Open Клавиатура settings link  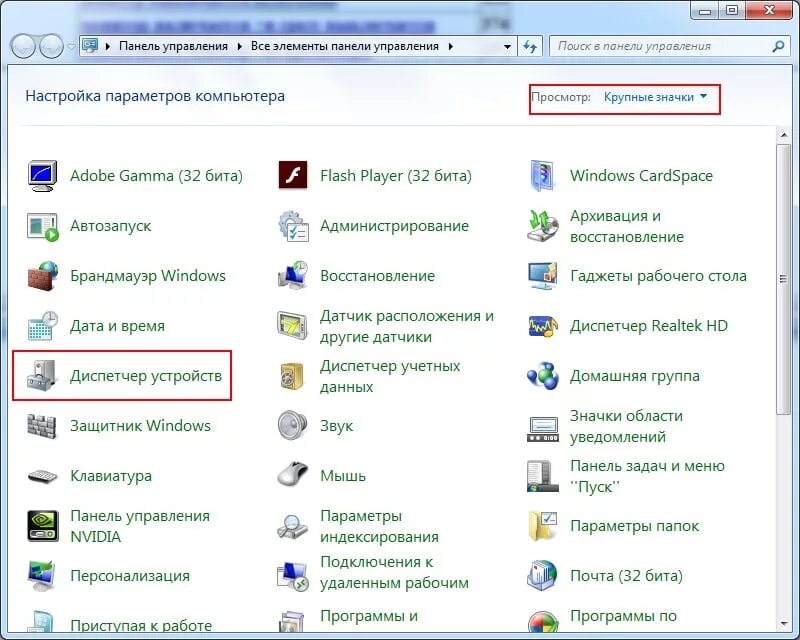[111, 476]
